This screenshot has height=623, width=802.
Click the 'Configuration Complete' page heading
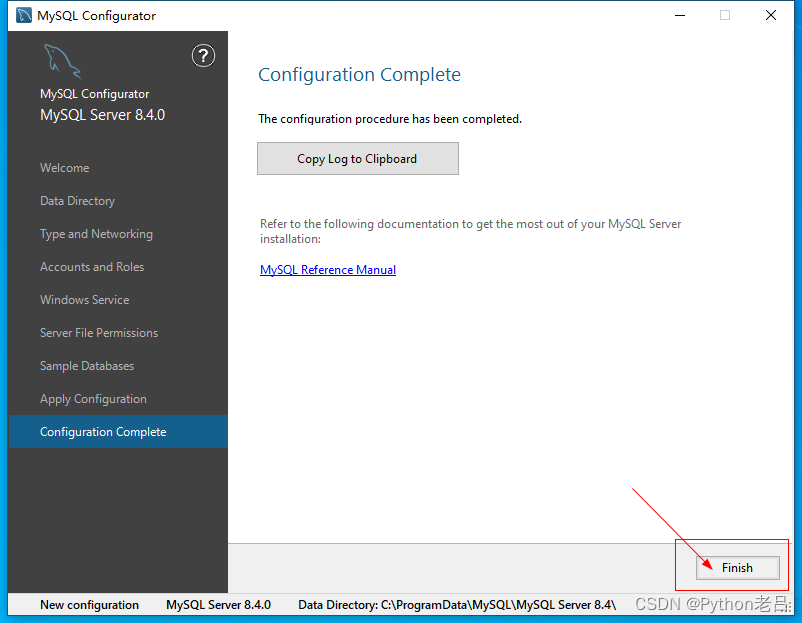(x=359, y=75)
